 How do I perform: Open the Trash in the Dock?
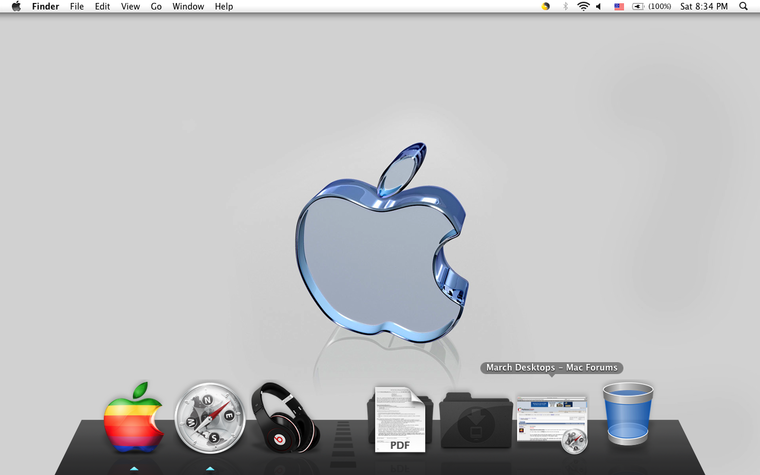[x=628, y=413]
